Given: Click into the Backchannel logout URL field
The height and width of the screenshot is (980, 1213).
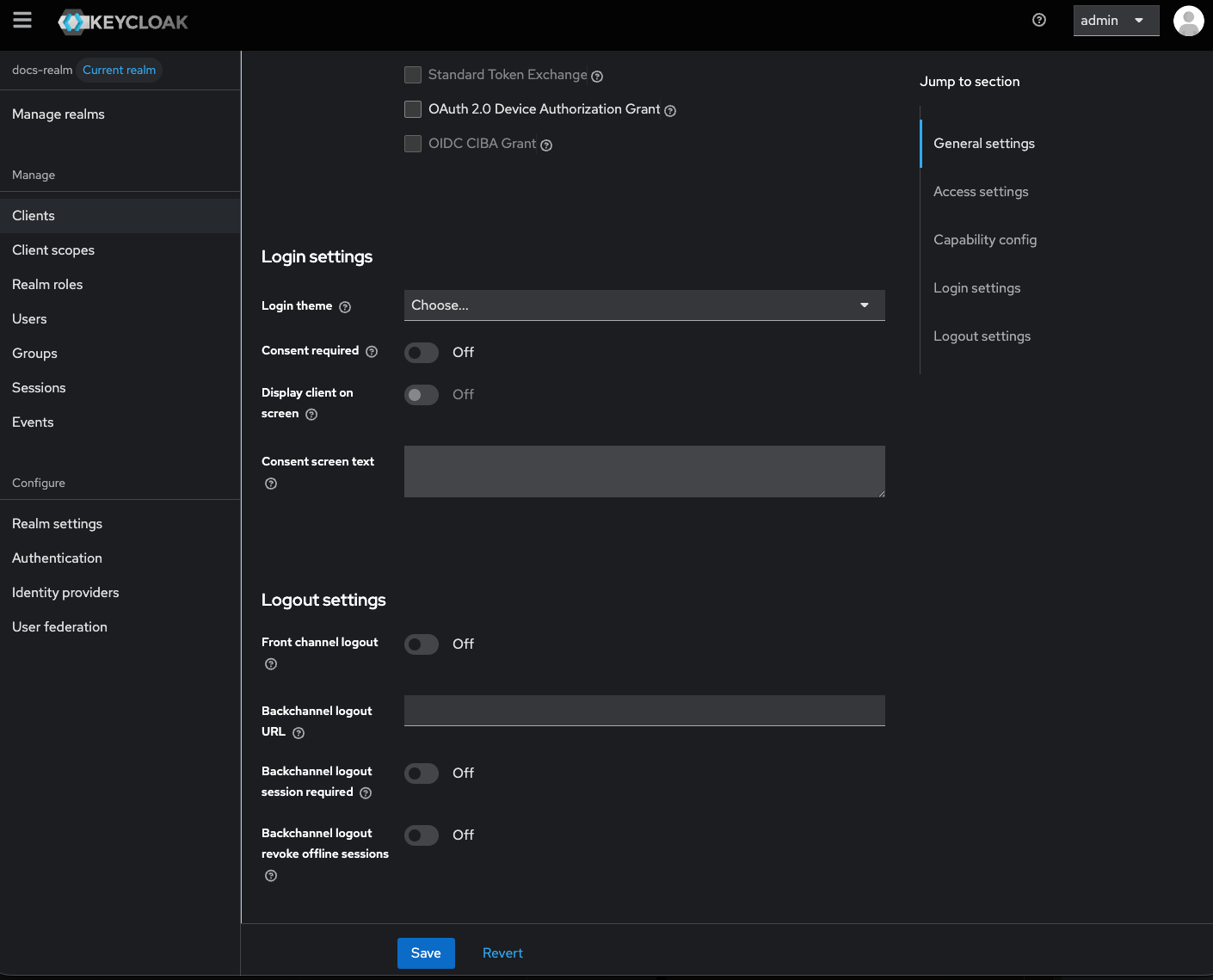Looking at the screenshot, I should (643, 711).
